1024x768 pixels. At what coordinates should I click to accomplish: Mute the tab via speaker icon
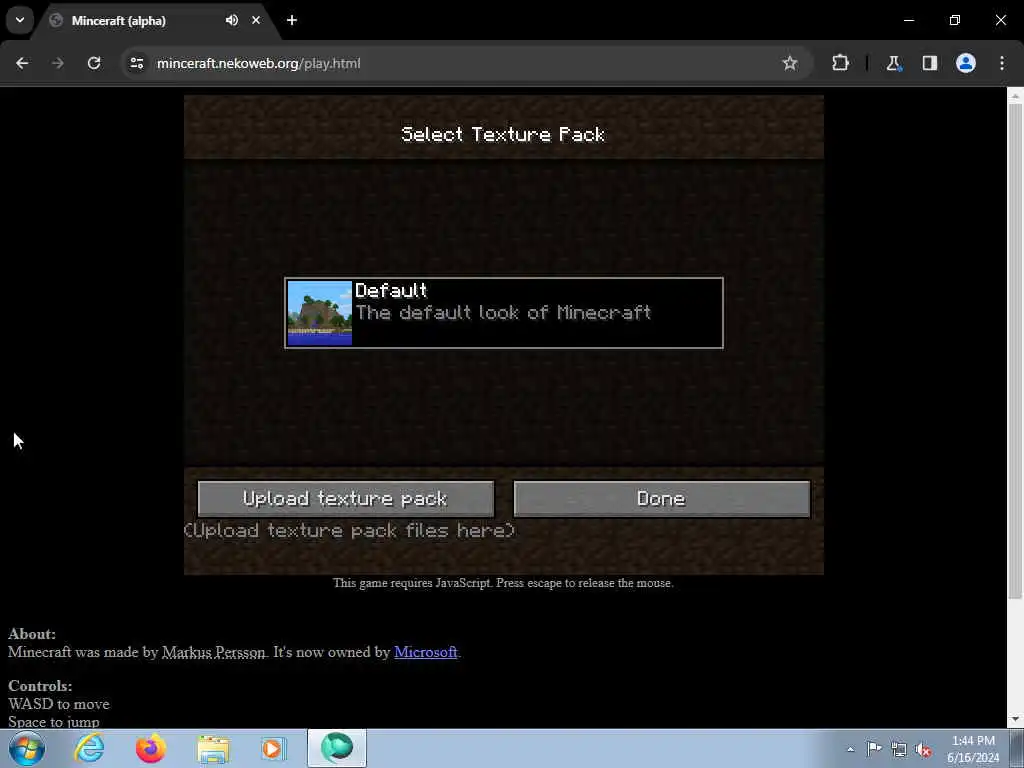[232, 20]
